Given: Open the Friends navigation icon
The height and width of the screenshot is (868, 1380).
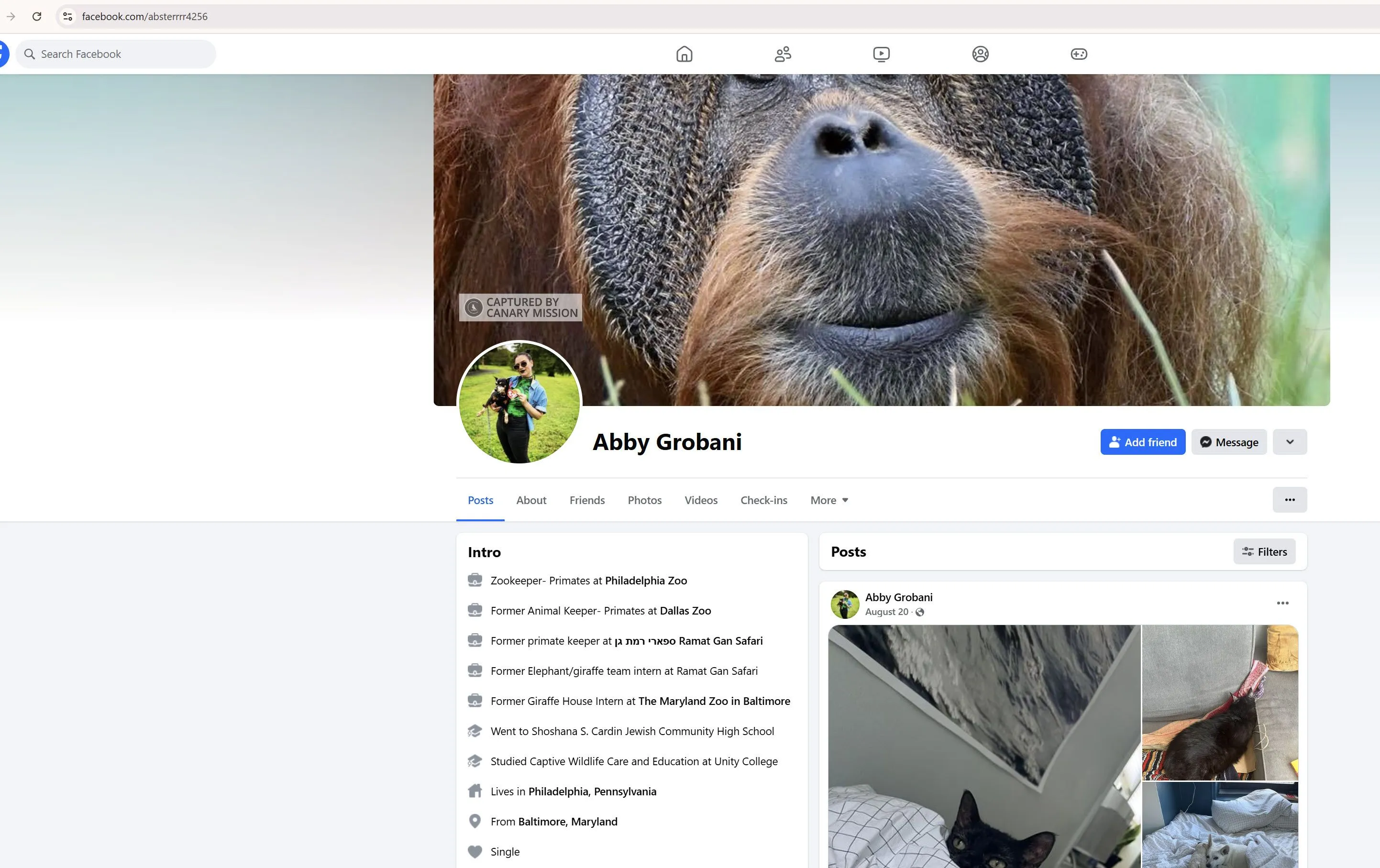Looking at the screenshot, I should tap(783, 54).
